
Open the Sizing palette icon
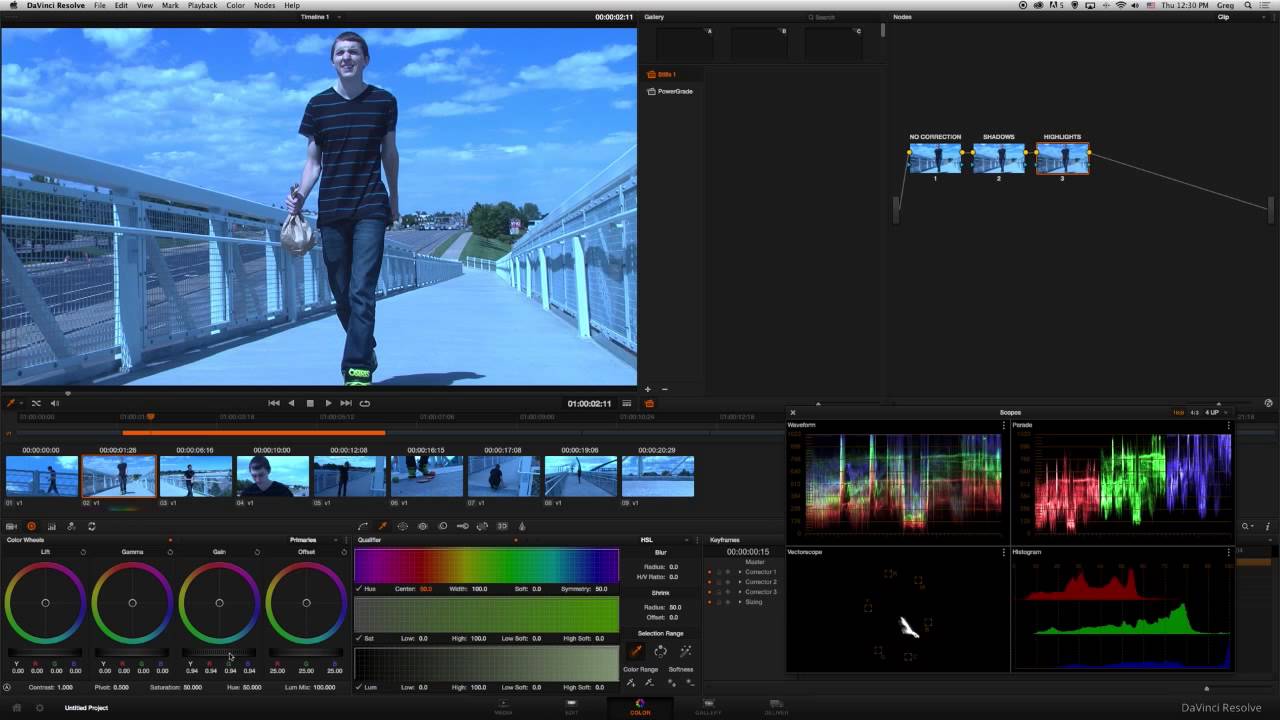pyautogui.click(x=482, y=526)
